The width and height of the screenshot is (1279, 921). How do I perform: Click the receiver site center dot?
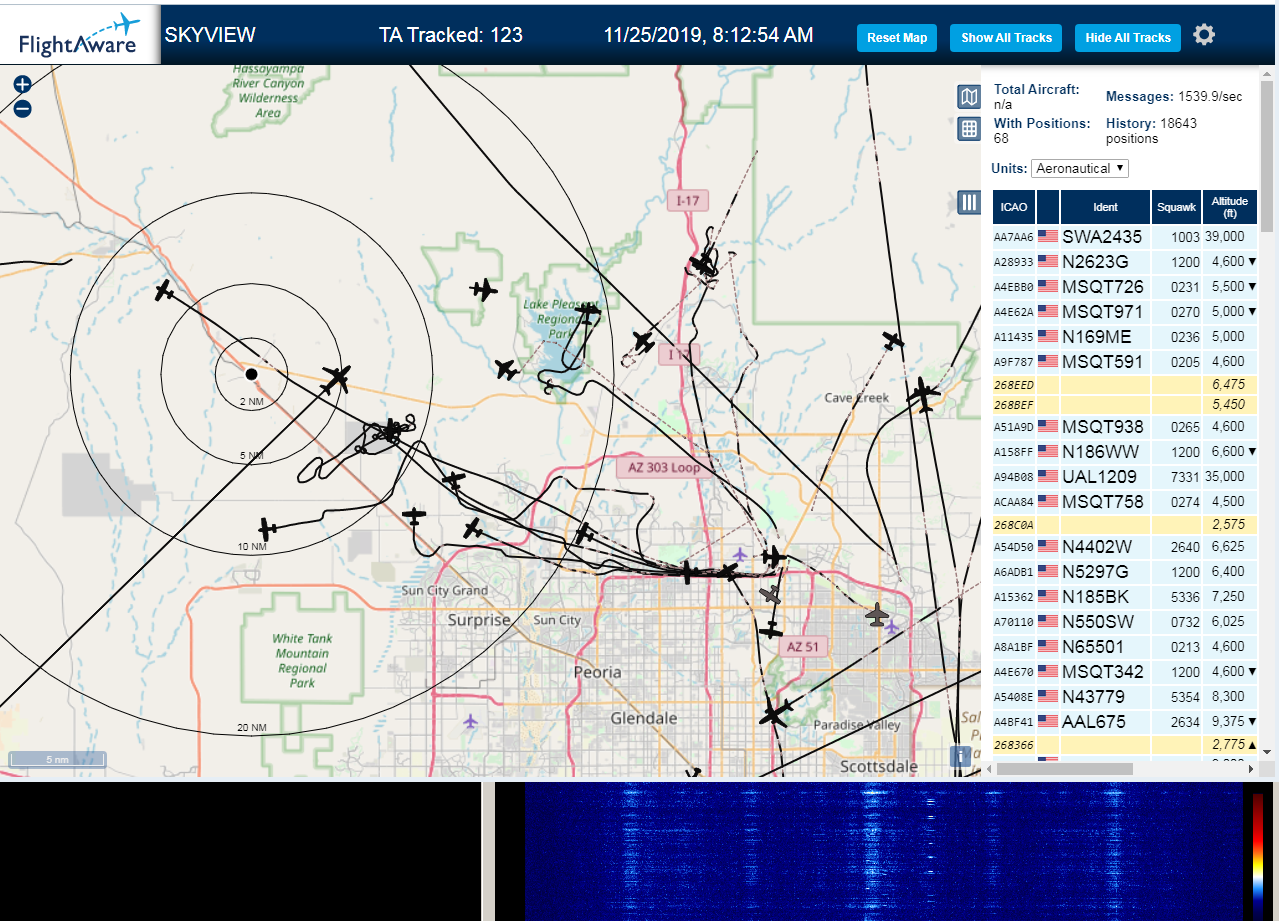251,374
